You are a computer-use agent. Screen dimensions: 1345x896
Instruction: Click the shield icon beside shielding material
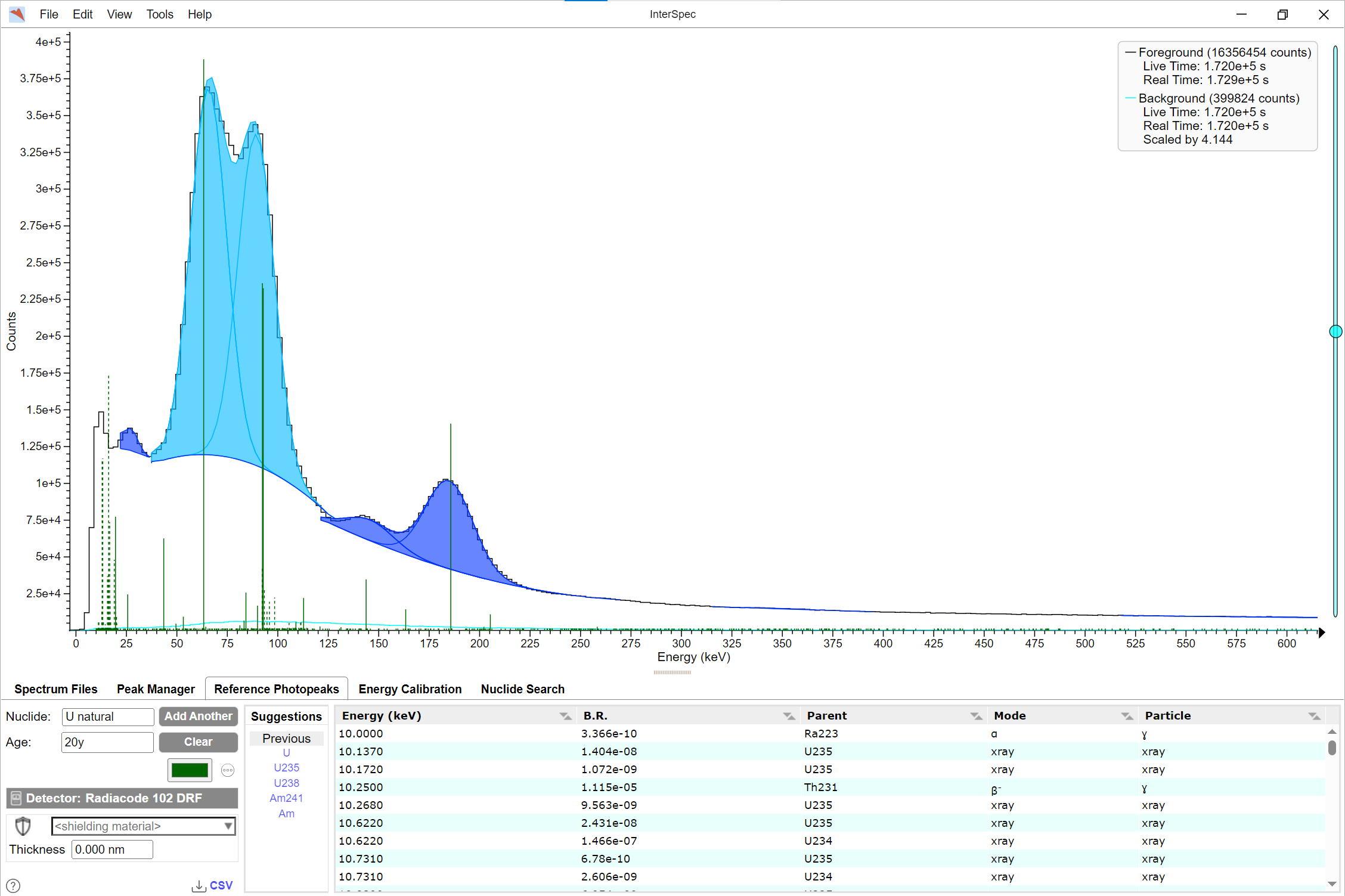23,826
